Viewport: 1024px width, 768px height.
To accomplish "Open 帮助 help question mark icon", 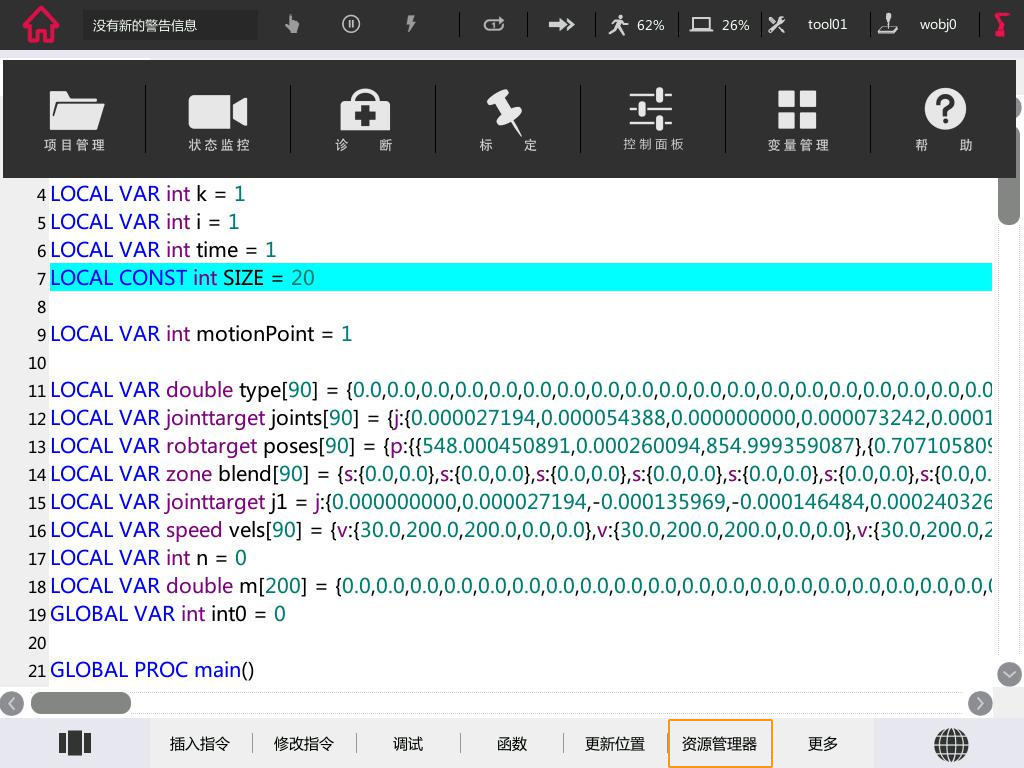I will (944, 120).
